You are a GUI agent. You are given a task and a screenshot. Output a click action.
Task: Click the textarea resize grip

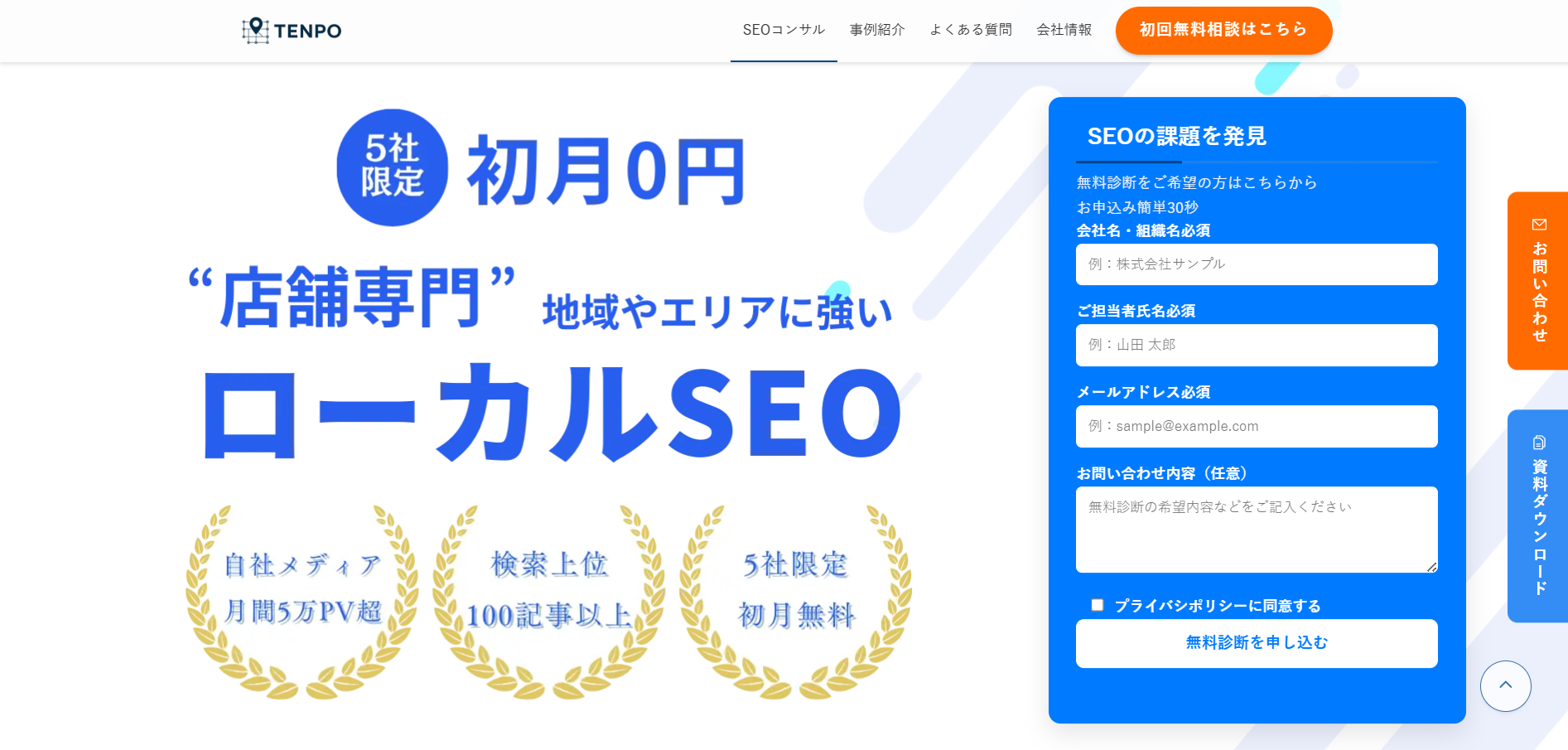click(1432, 567)
